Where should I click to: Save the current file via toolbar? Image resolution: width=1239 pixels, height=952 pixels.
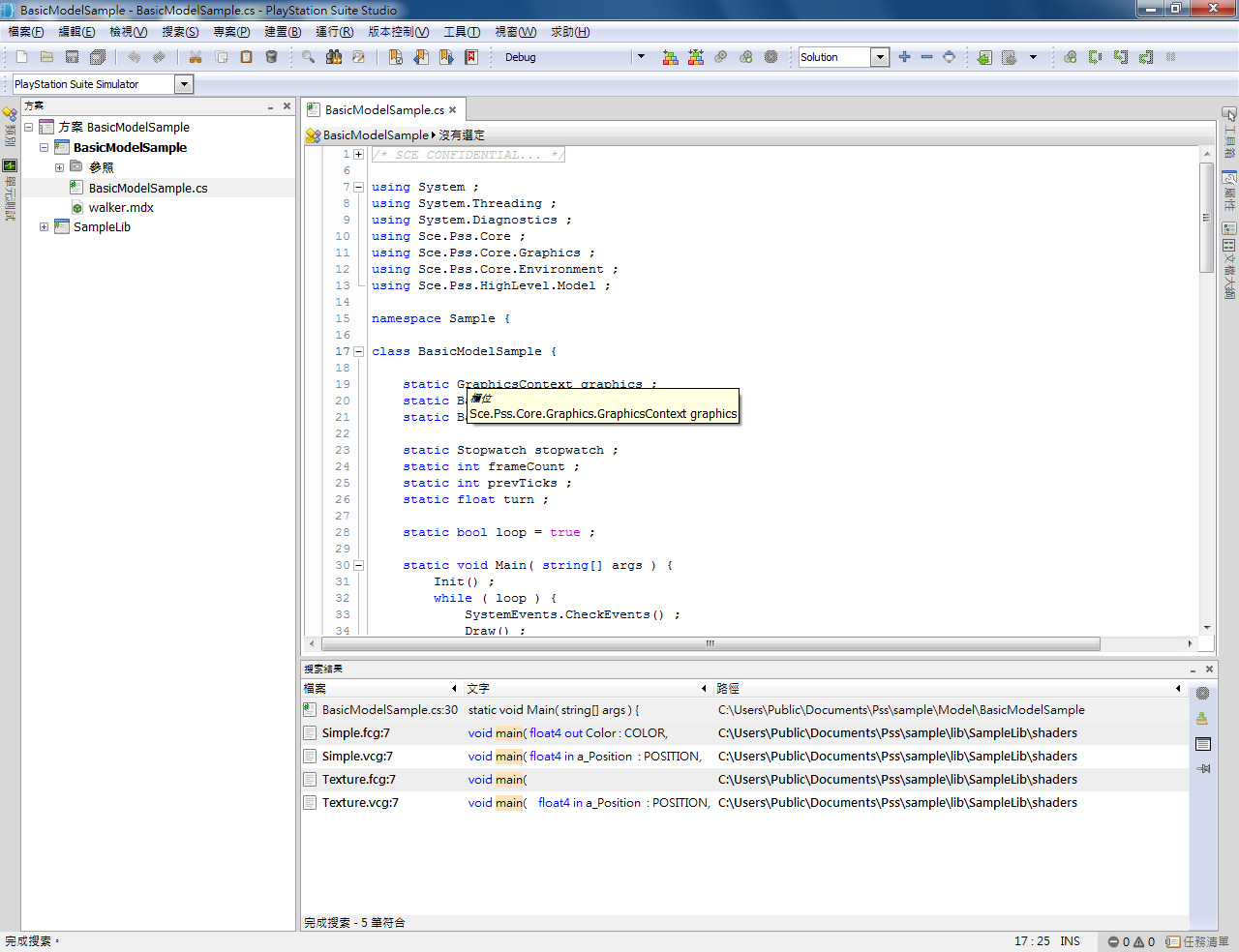(72, 57)
